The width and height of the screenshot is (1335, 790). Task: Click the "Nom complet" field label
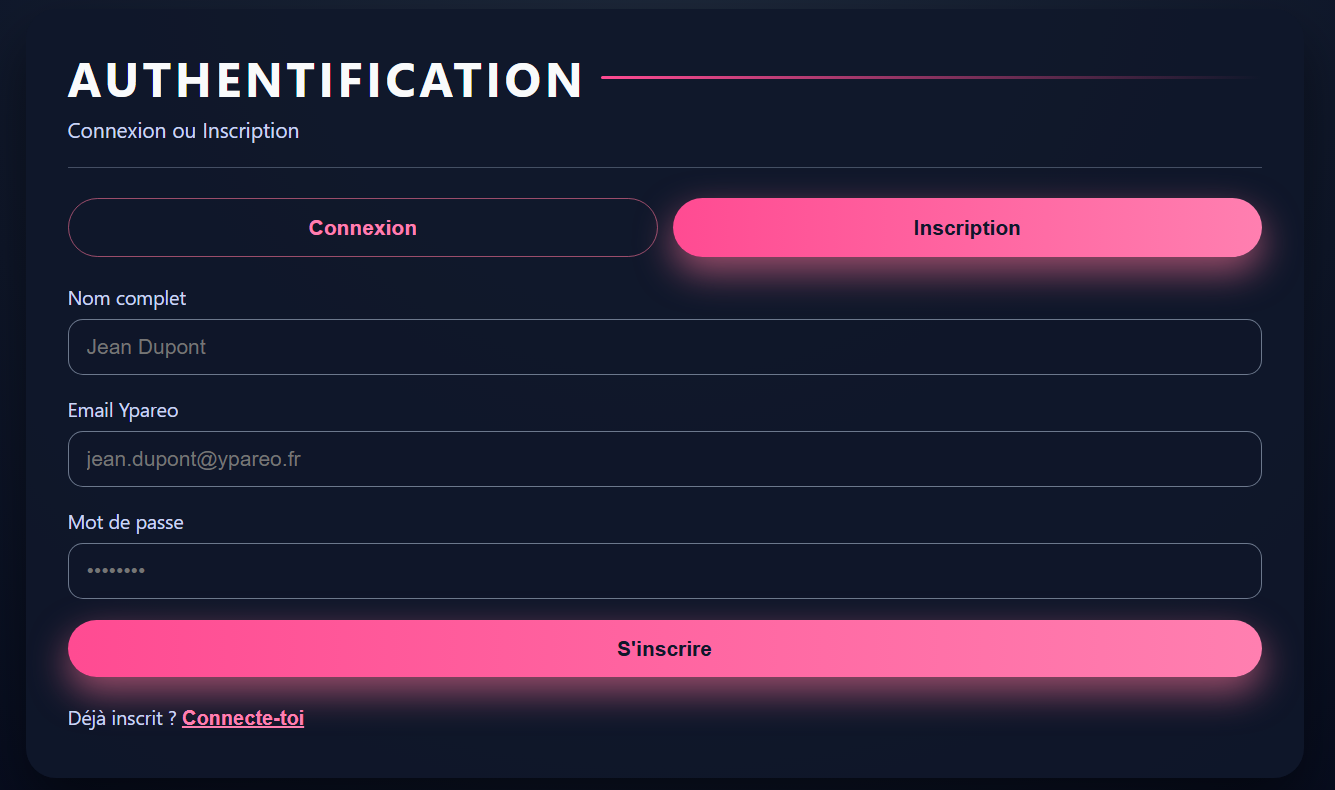[127, 298]
